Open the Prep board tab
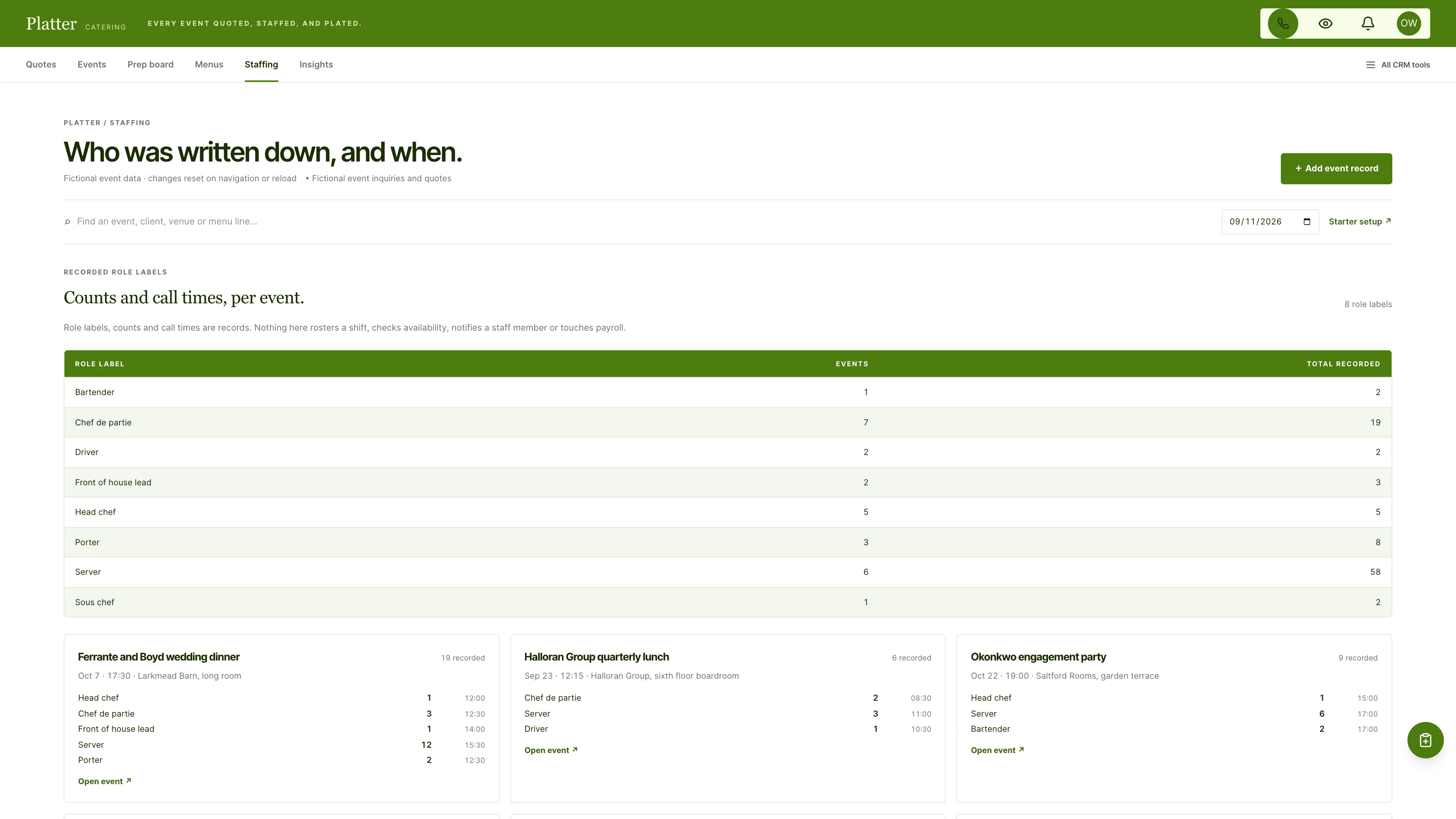This screenshot has width=1456, height=819. click(151, 64)
